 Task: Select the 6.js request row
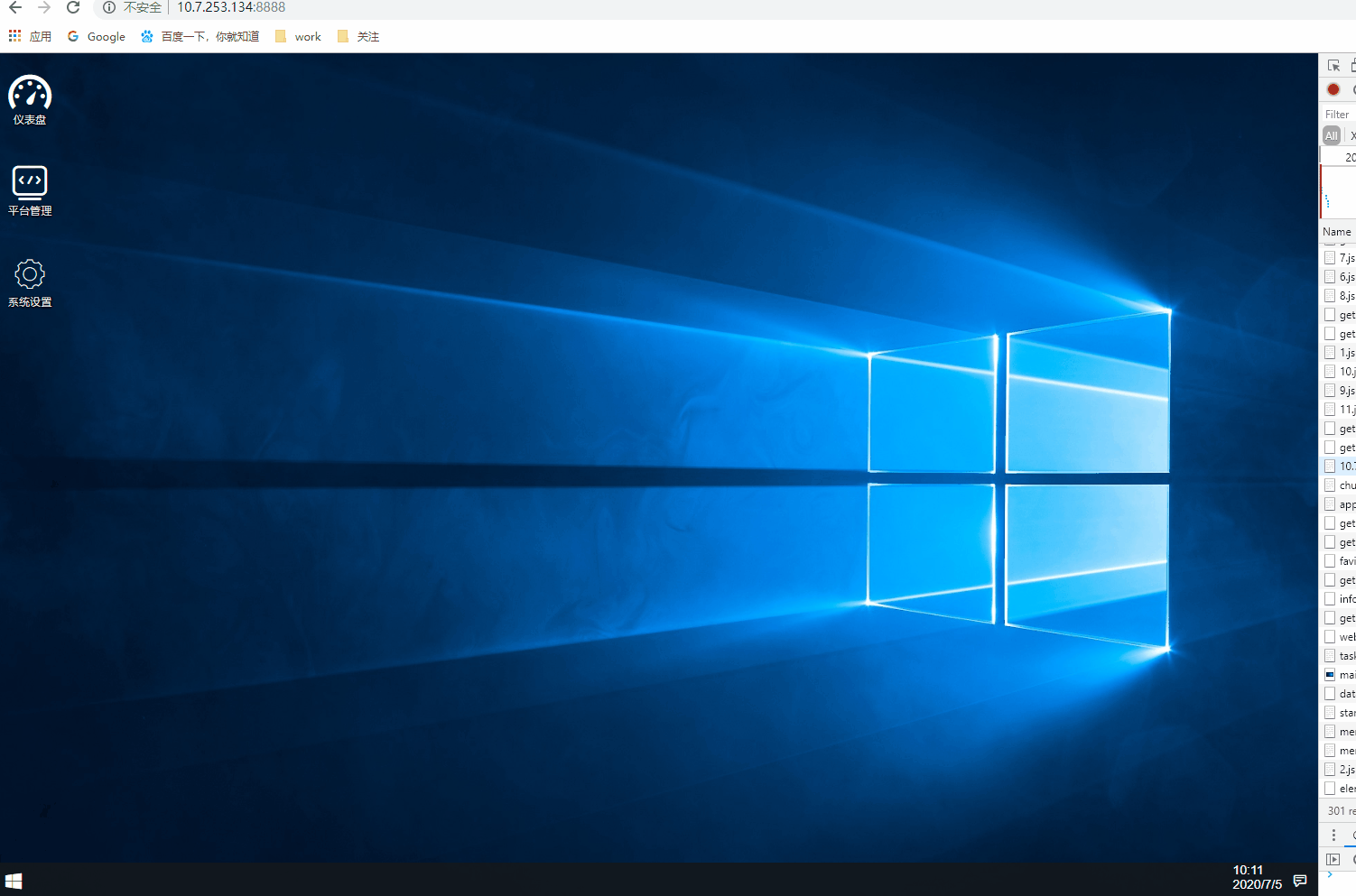(1339, 277)
